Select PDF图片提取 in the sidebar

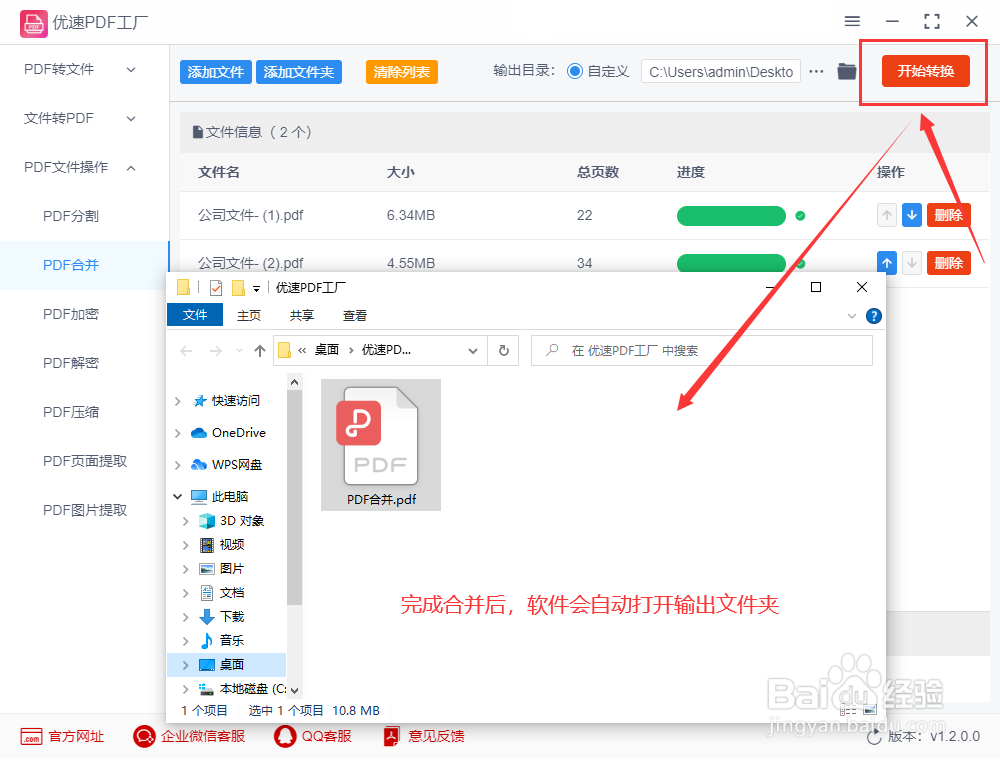pyautogui.click(x=85, y=511)
